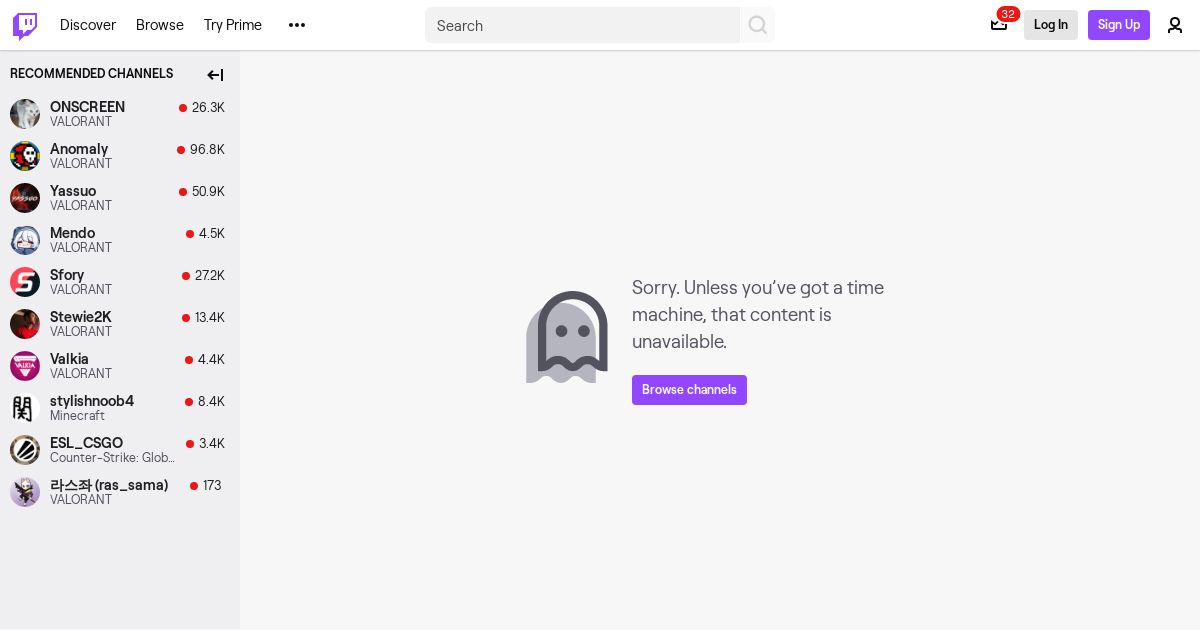Click the 26.3K viewer count
Screen dimensions: 1200x630
point(208,108)
